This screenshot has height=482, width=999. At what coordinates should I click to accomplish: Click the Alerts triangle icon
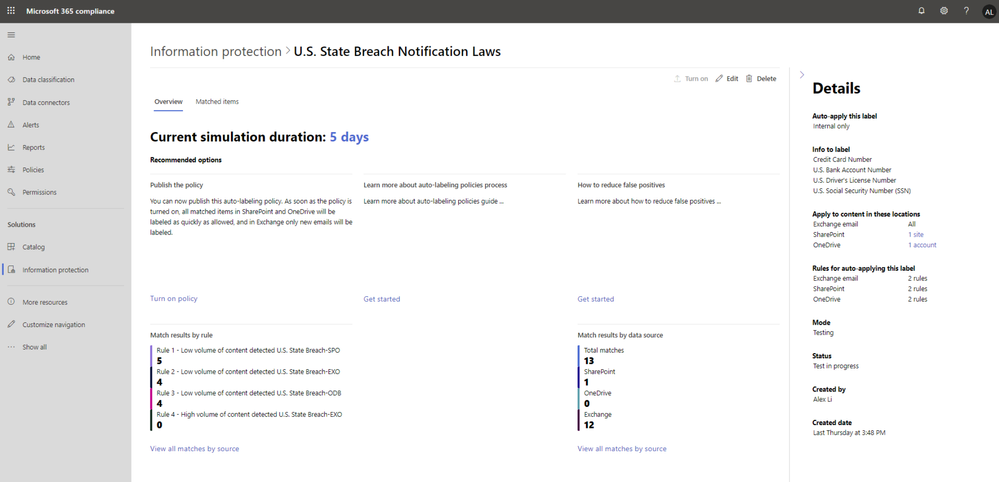(x=11, y=125)
